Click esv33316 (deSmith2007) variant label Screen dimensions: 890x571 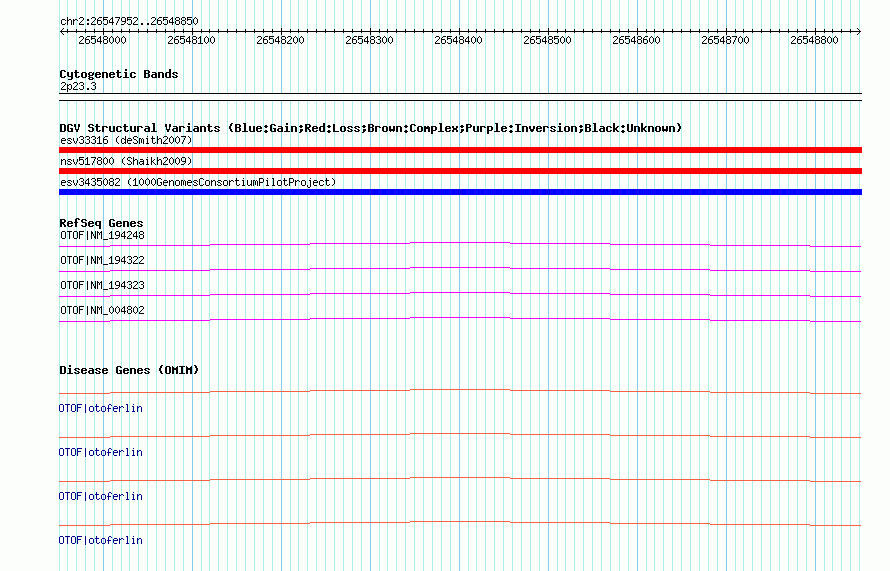(x=126, y=140)
